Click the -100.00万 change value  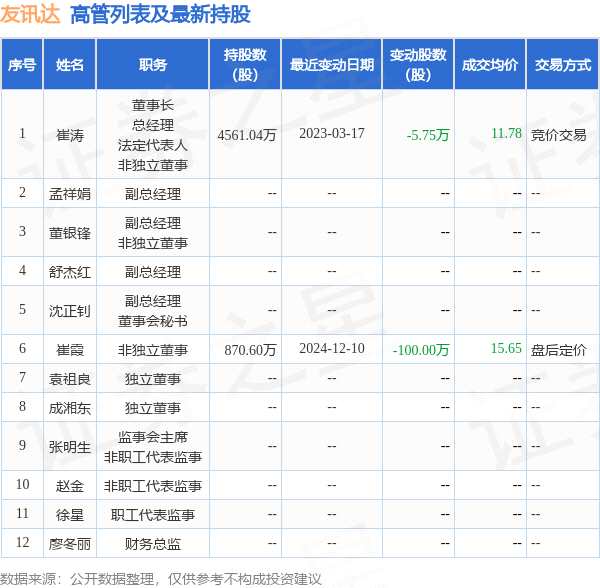421,350
